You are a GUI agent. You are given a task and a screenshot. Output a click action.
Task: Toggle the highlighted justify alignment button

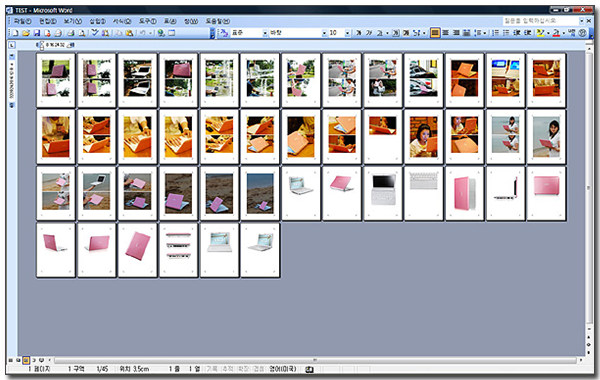(x=435, y=33)
